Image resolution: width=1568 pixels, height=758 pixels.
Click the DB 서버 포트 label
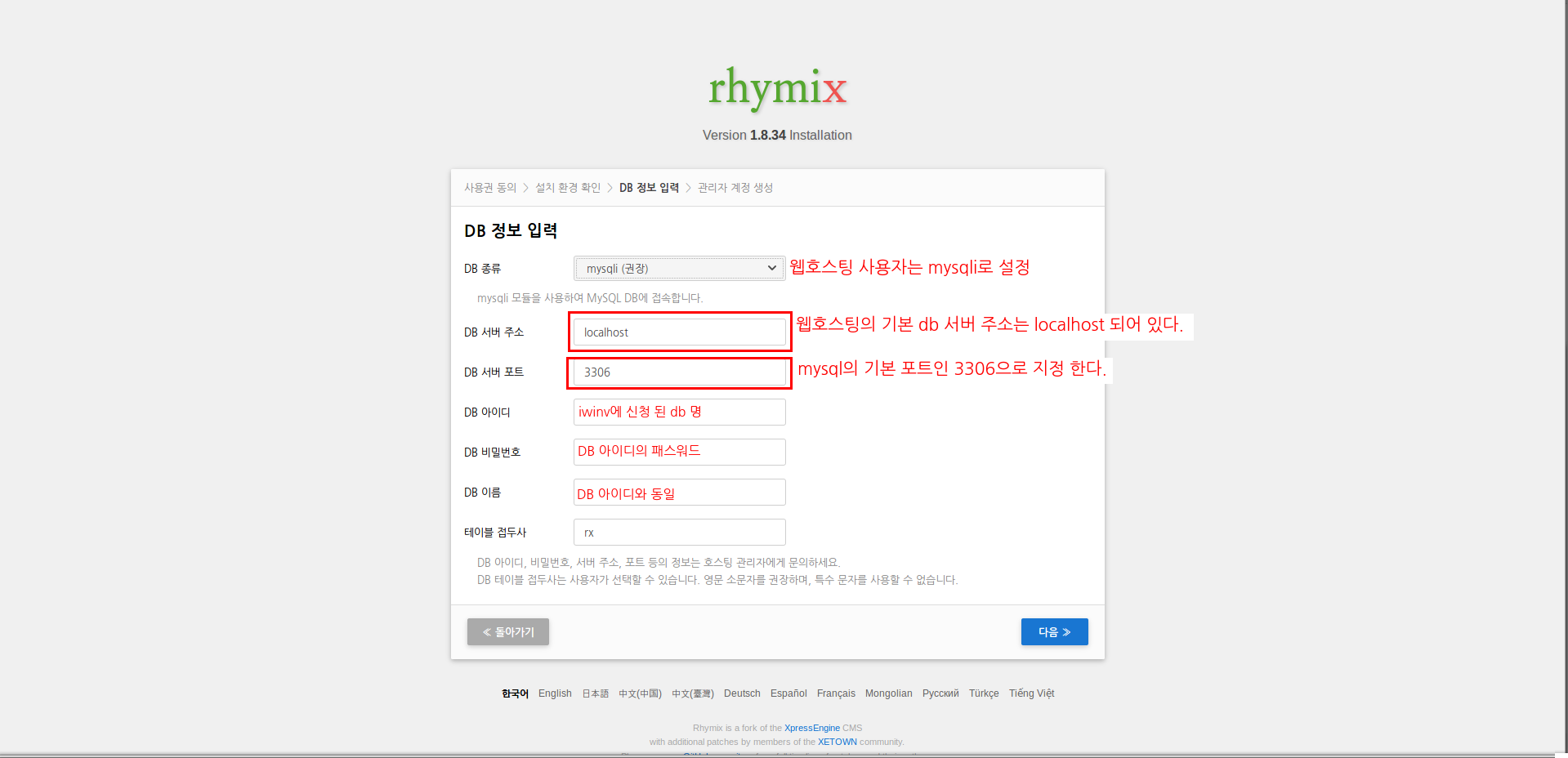(494, 372)
